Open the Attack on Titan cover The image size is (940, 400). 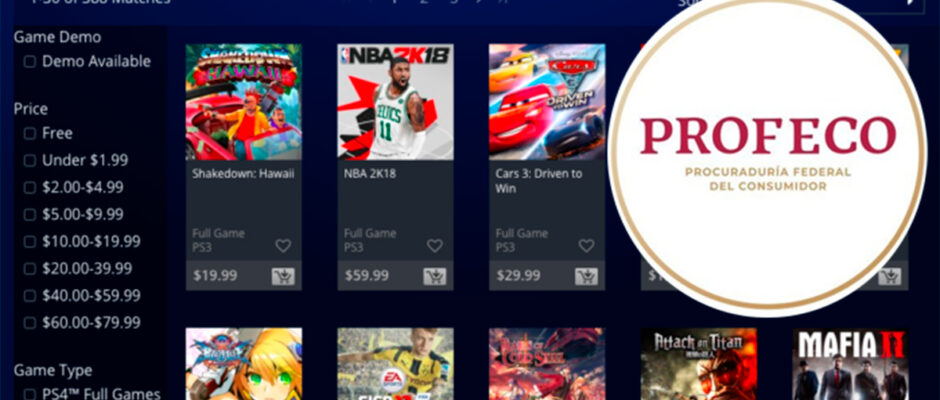(x=699, y=364)
